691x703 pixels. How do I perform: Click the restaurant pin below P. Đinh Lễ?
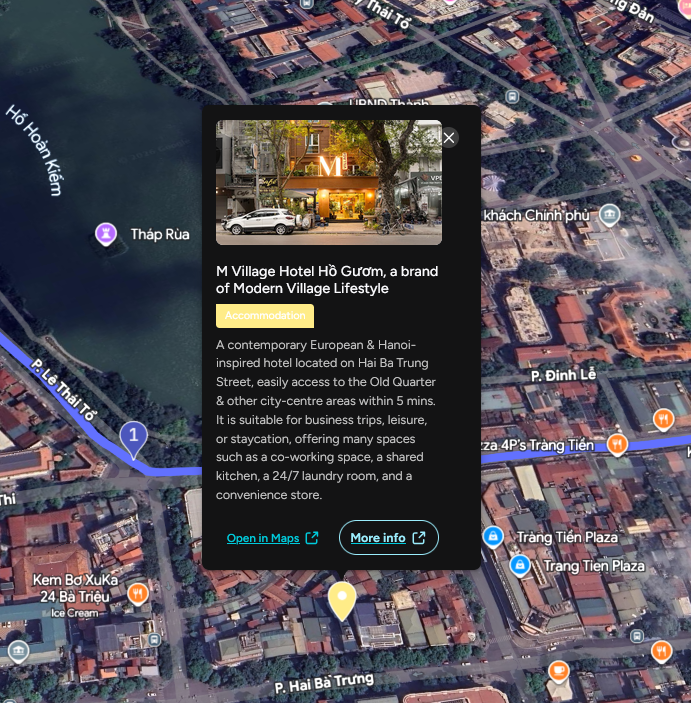[x=663, y=420]
